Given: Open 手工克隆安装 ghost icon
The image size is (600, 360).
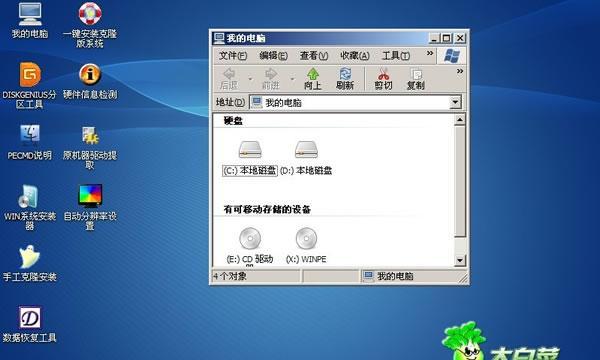Looking at the screenshot, I should 29,263.
